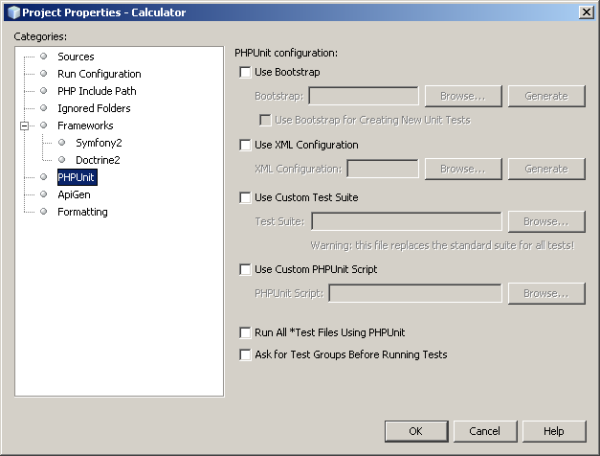Viewport: 600px width, 456px height.
Task: Select the Symfony2 framework category
Action: tap(98, 143)
